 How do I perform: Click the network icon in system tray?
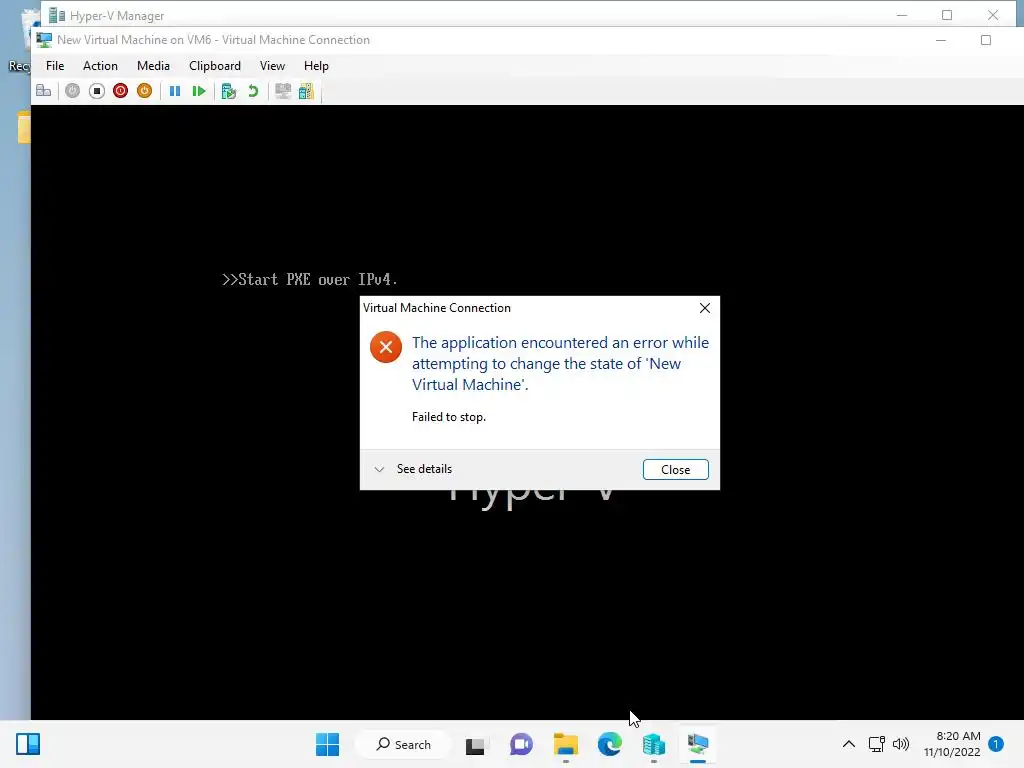[x=876, y=744]
